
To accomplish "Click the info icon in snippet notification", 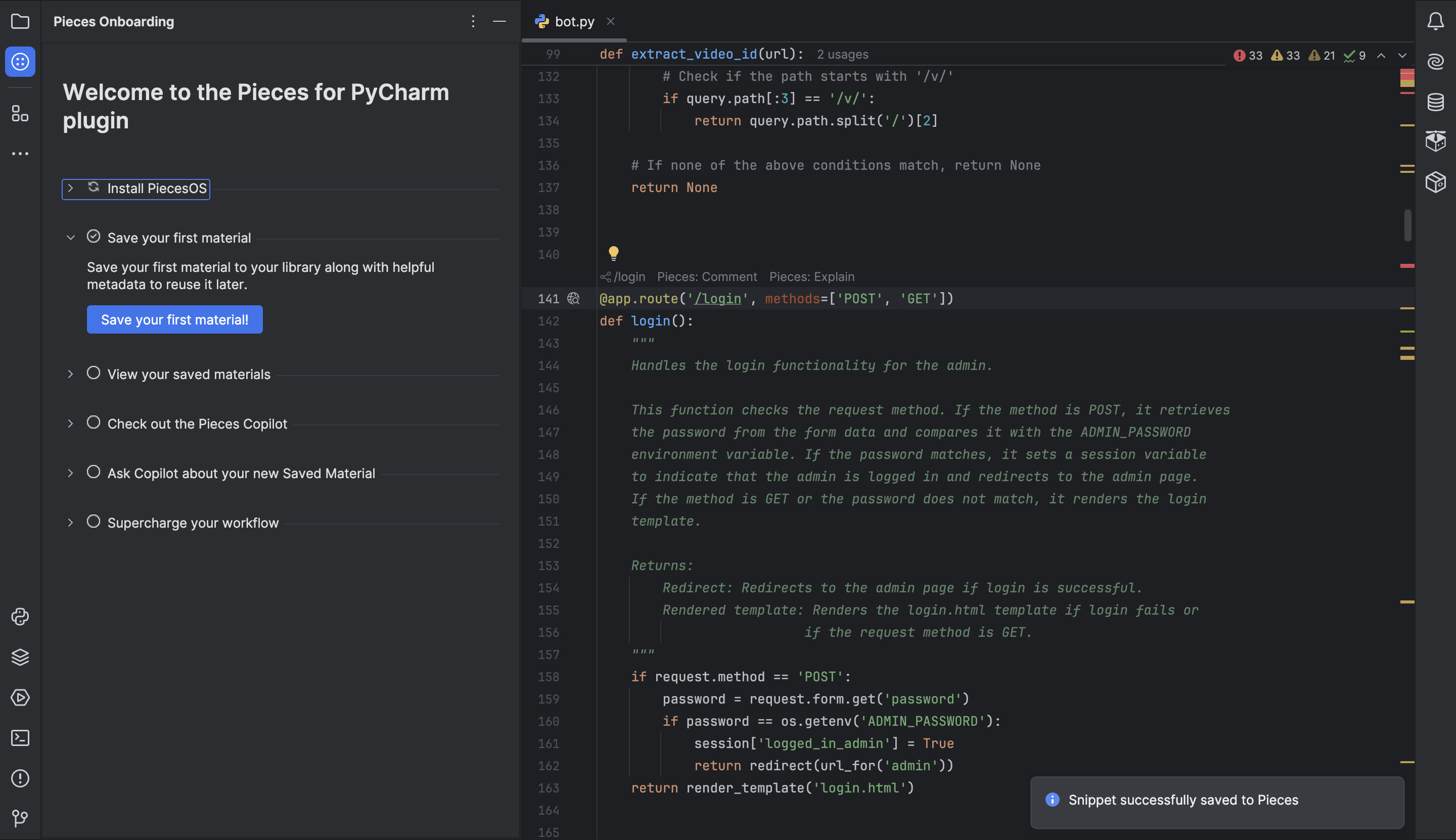I will (x=1052, y=800).
